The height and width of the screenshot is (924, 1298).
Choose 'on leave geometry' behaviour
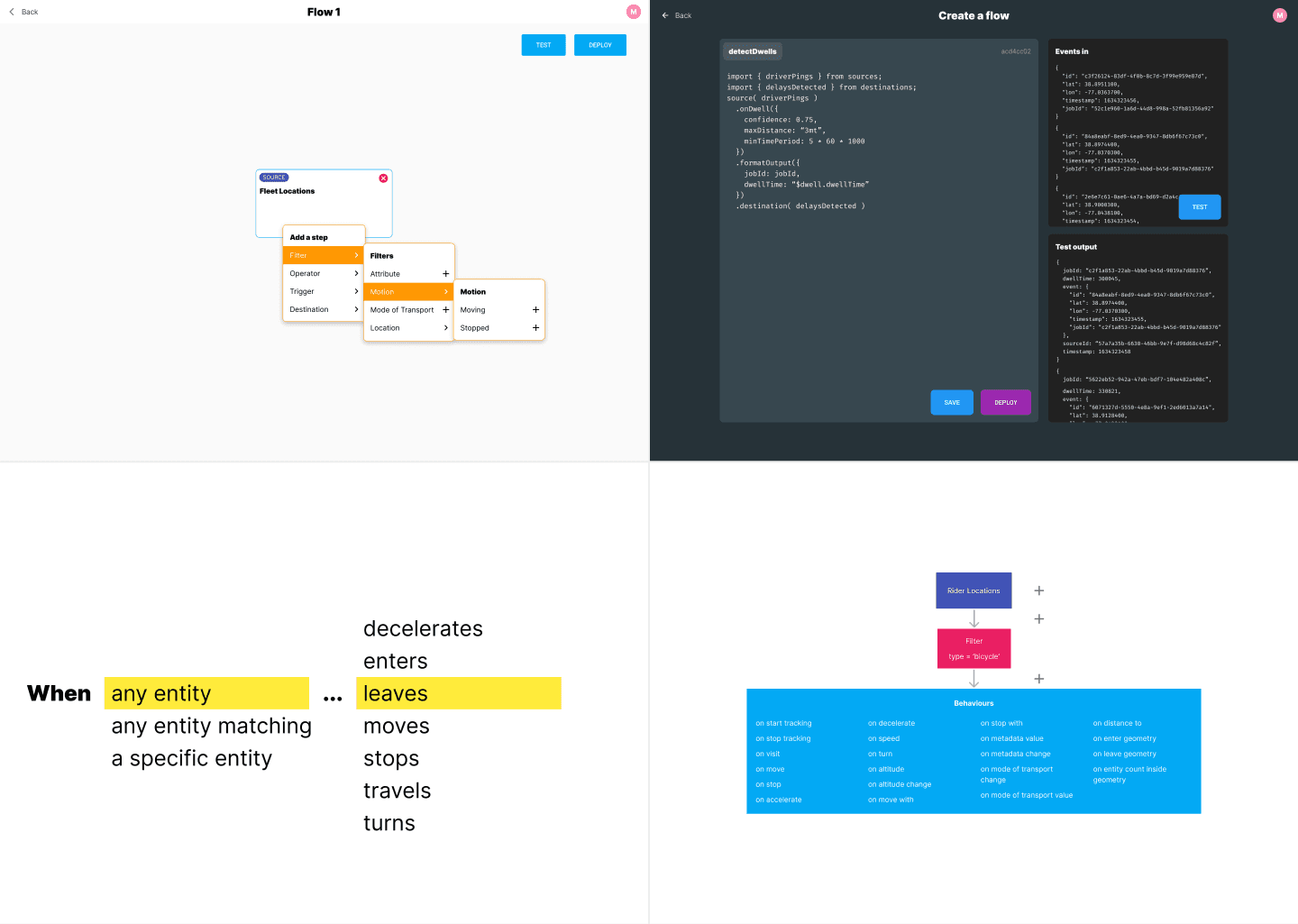(1124, 754)
